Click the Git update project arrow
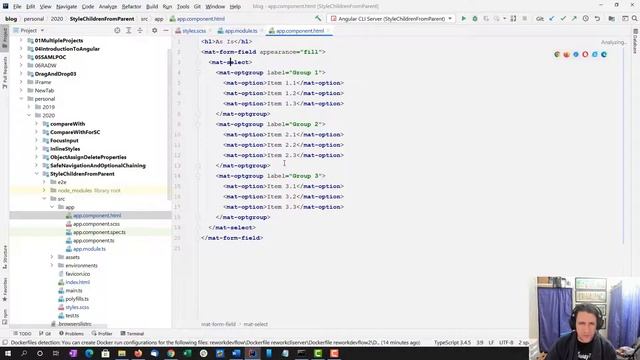Viewport: 640px width, 360px height. coord(552,19)
